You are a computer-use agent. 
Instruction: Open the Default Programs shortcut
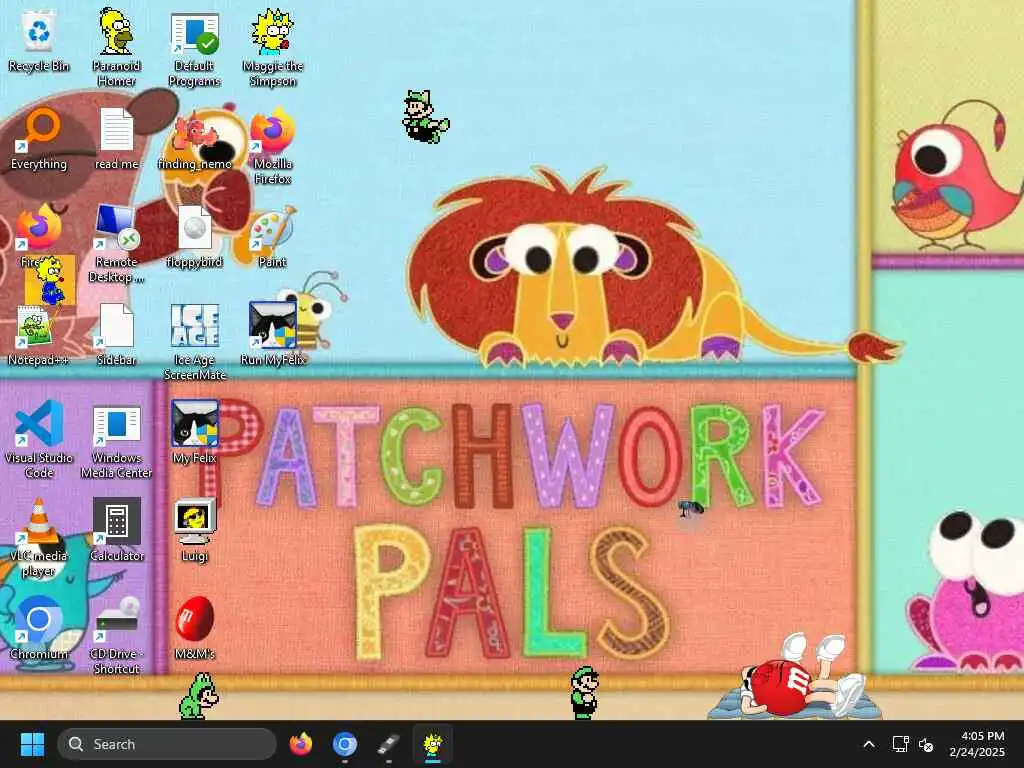(x=195, y=50)
